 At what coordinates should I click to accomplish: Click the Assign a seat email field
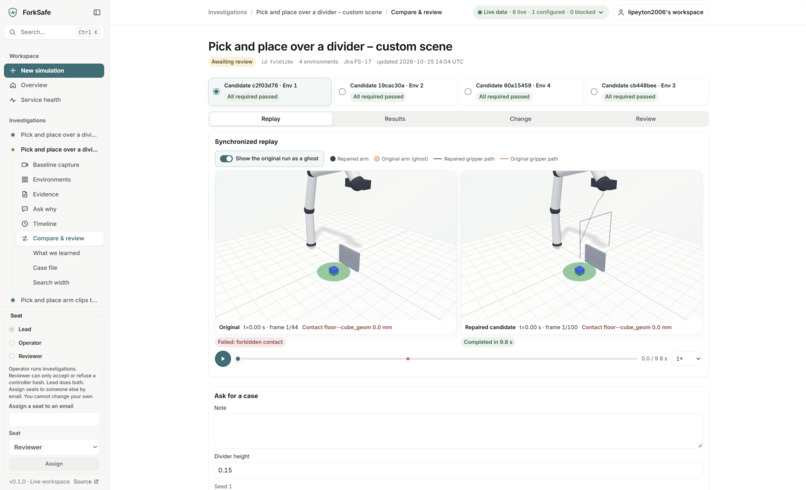(x=54, y=420)
